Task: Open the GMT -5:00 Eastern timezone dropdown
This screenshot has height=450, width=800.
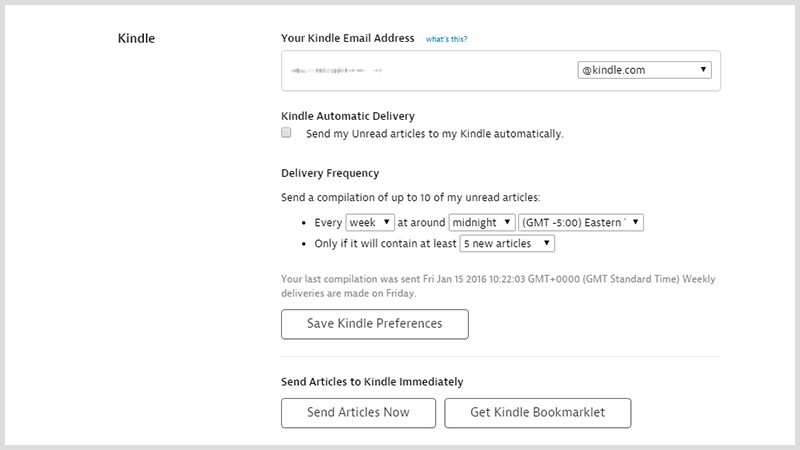Action: [581, 222]
